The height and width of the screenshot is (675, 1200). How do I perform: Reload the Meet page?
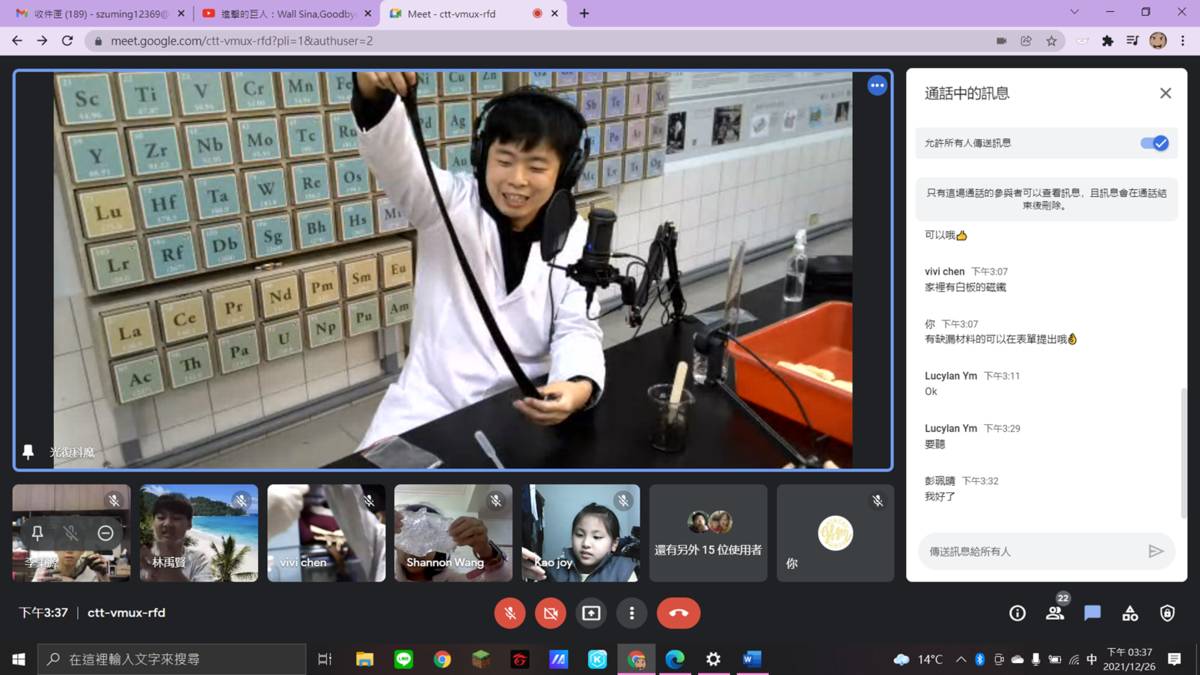67,41
